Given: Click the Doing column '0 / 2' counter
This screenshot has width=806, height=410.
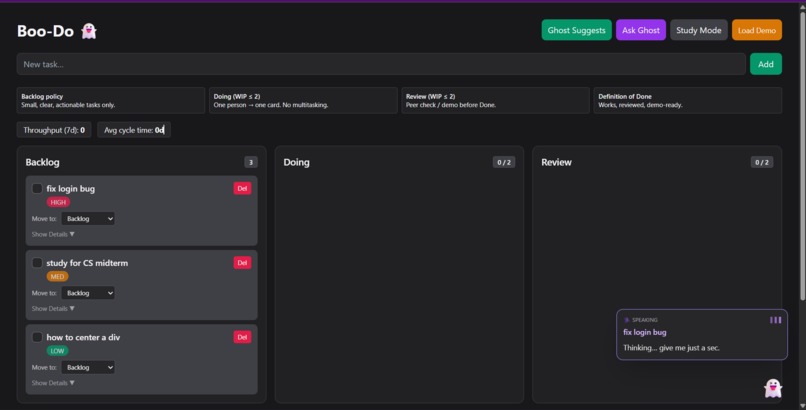Looking at the screenshot, I should coord(504,162).
